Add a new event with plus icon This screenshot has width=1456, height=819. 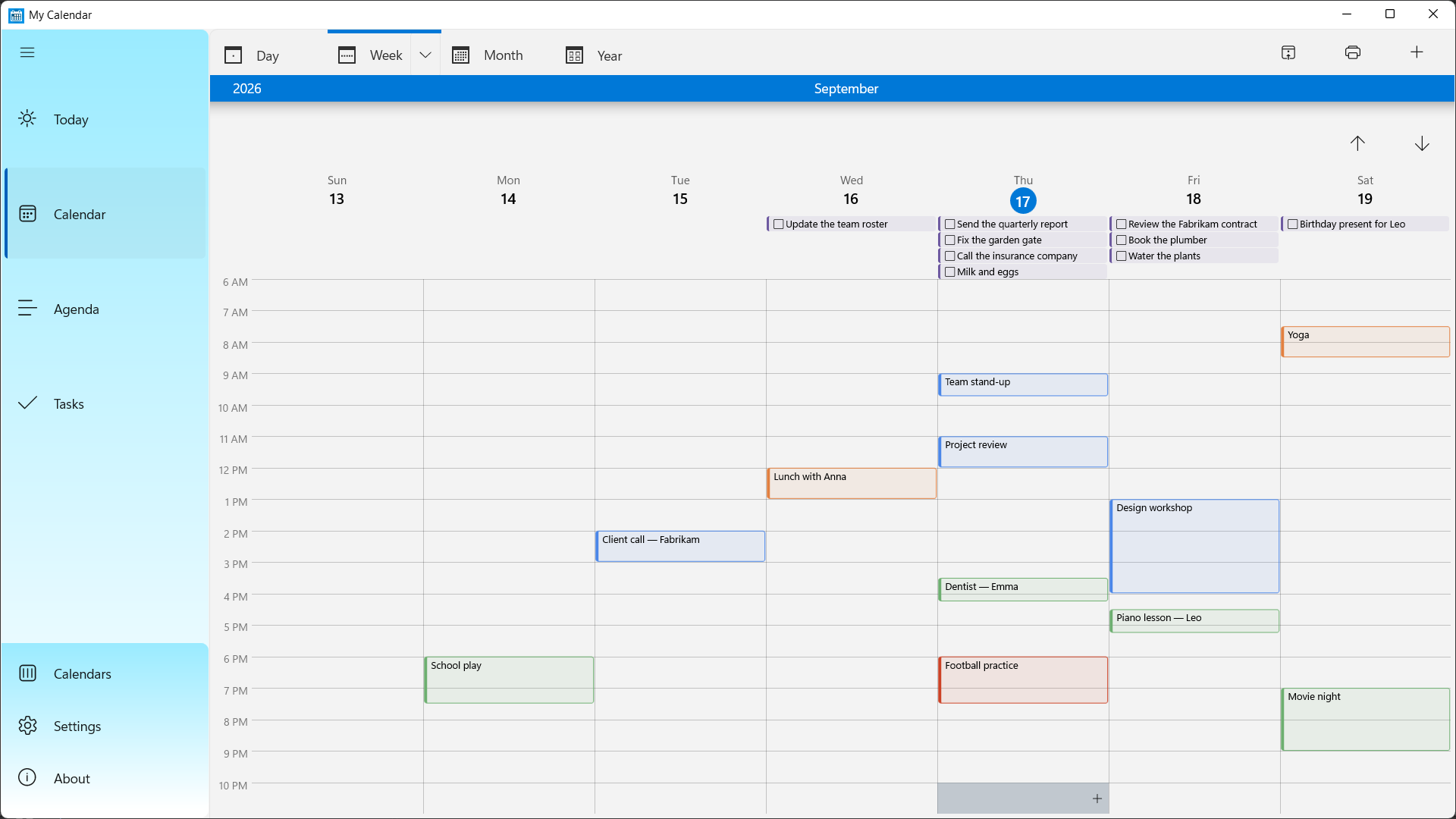[x=1417, y=52]
